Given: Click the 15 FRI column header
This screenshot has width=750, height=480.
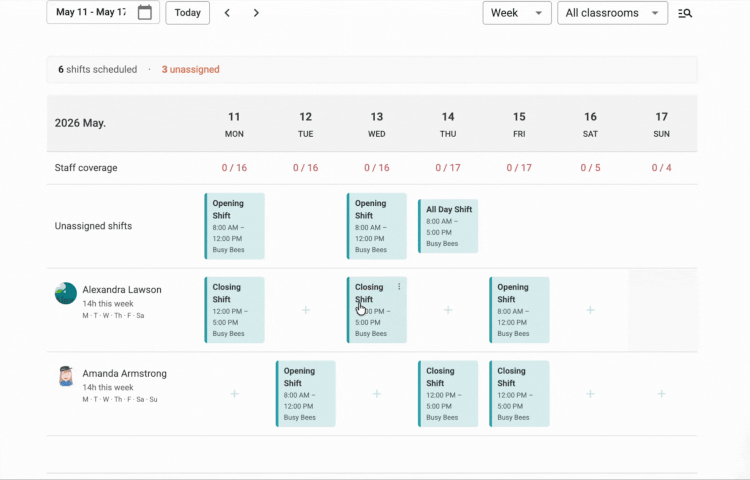Looking at the screenshot, I should coord(519,124).
